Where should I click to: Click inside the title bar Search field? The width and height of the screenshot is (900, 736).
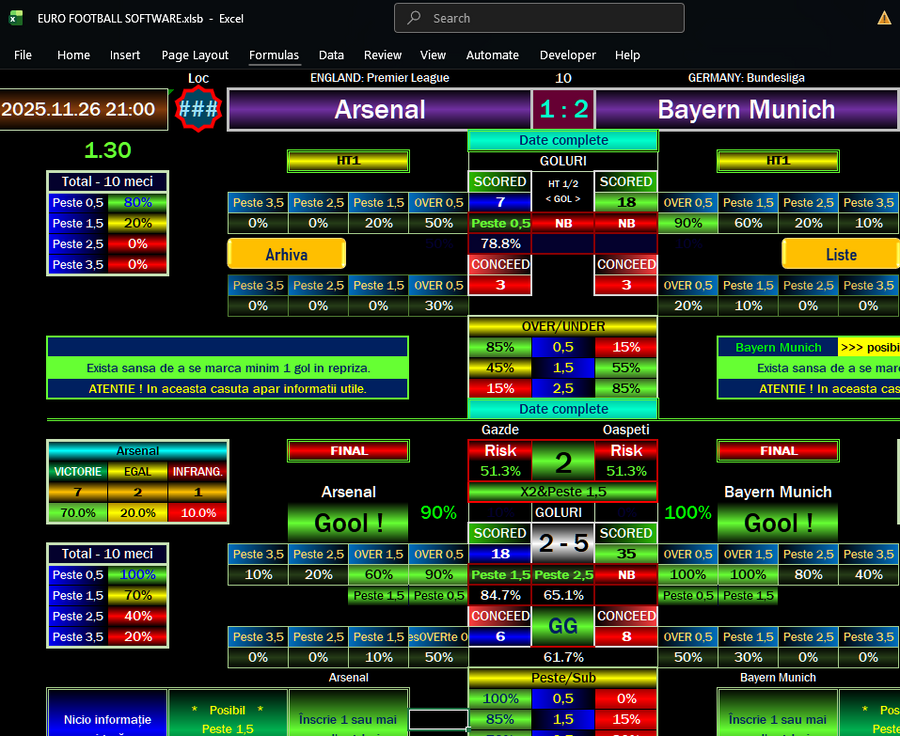pyautogui.click(x=550, y=18)
